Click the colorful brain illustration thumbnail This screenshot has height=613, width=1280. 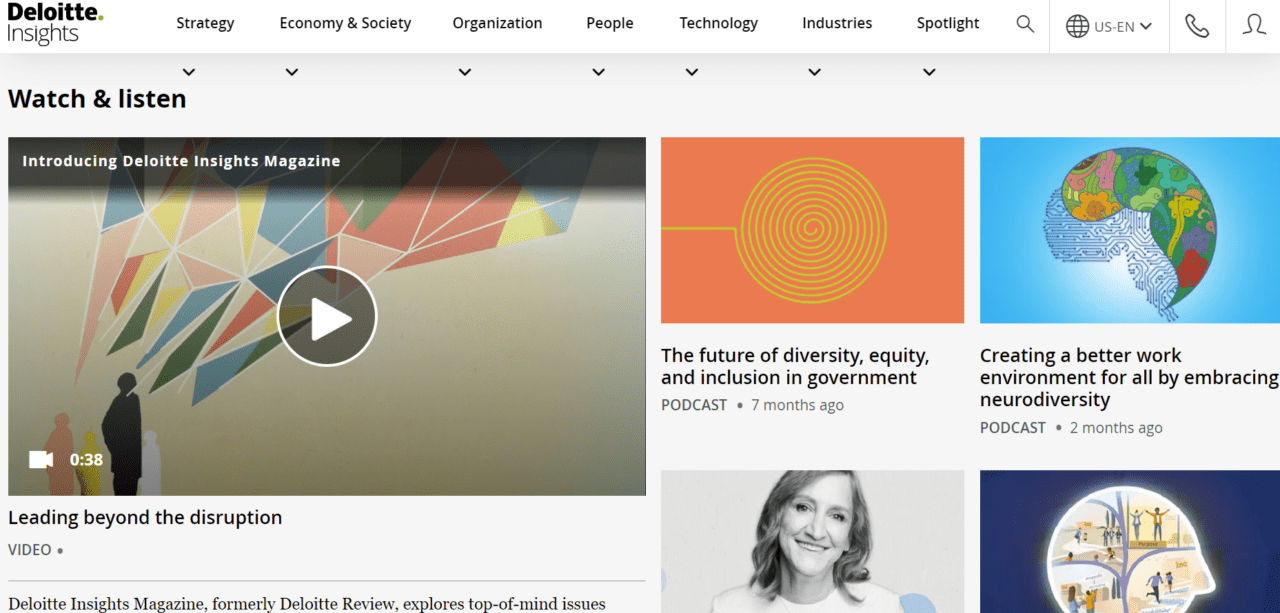1129,230
